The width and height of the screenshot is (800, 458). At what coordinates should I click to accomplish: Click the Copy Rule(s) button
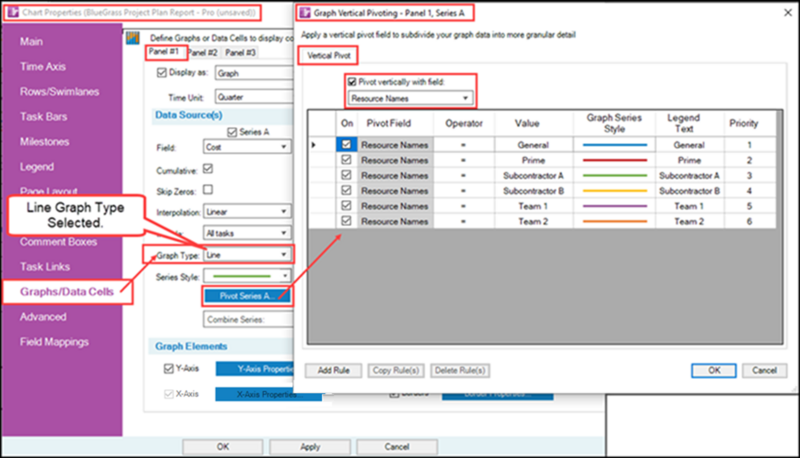(396, 370)
